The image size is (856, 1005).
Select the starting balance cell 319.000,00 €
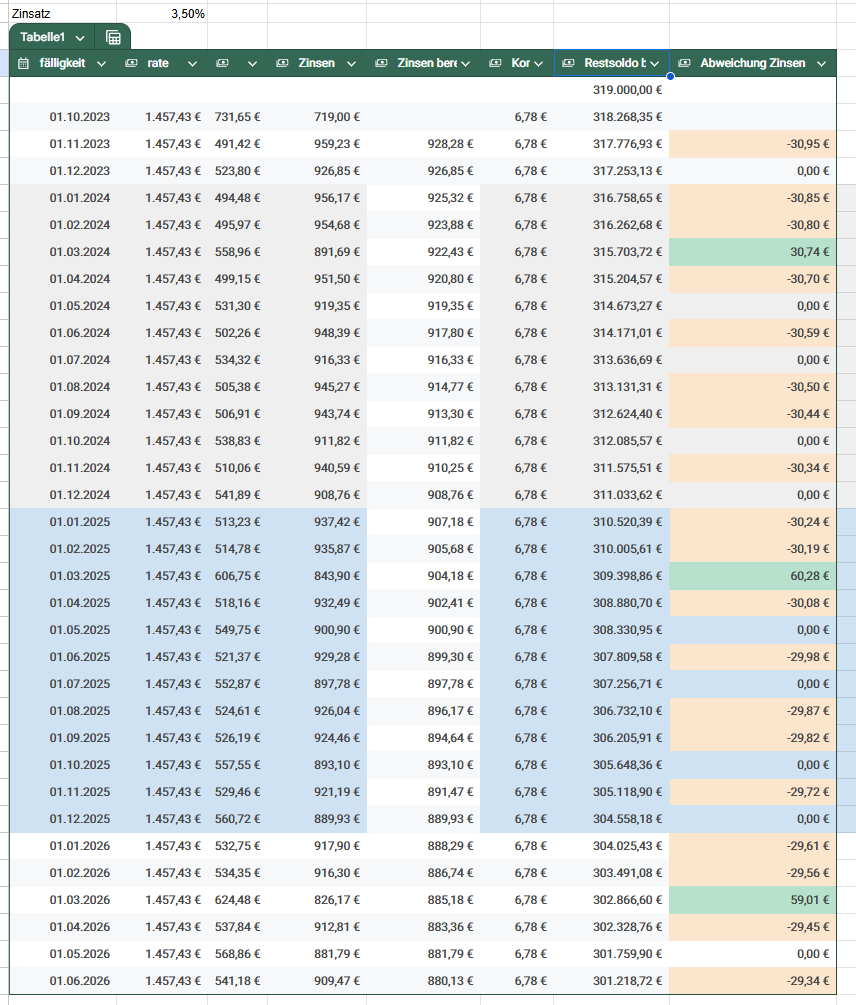pyautogui.click(x=612, y=90)
